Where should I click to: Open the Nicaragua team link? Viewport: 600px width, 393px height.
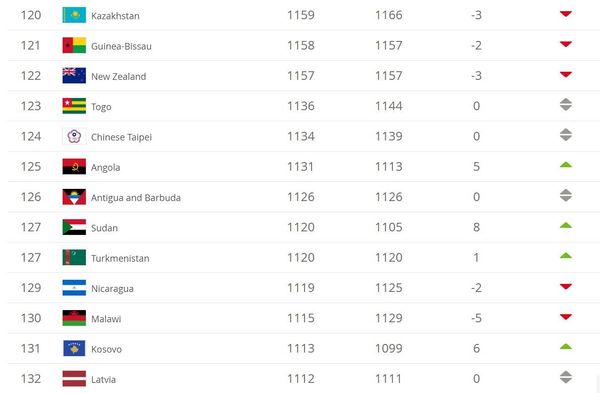point(112,289)
